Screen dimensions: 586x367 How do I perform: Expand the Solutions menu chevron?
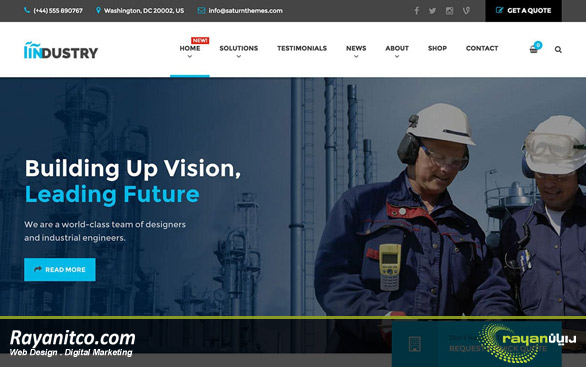coord(238,56)
